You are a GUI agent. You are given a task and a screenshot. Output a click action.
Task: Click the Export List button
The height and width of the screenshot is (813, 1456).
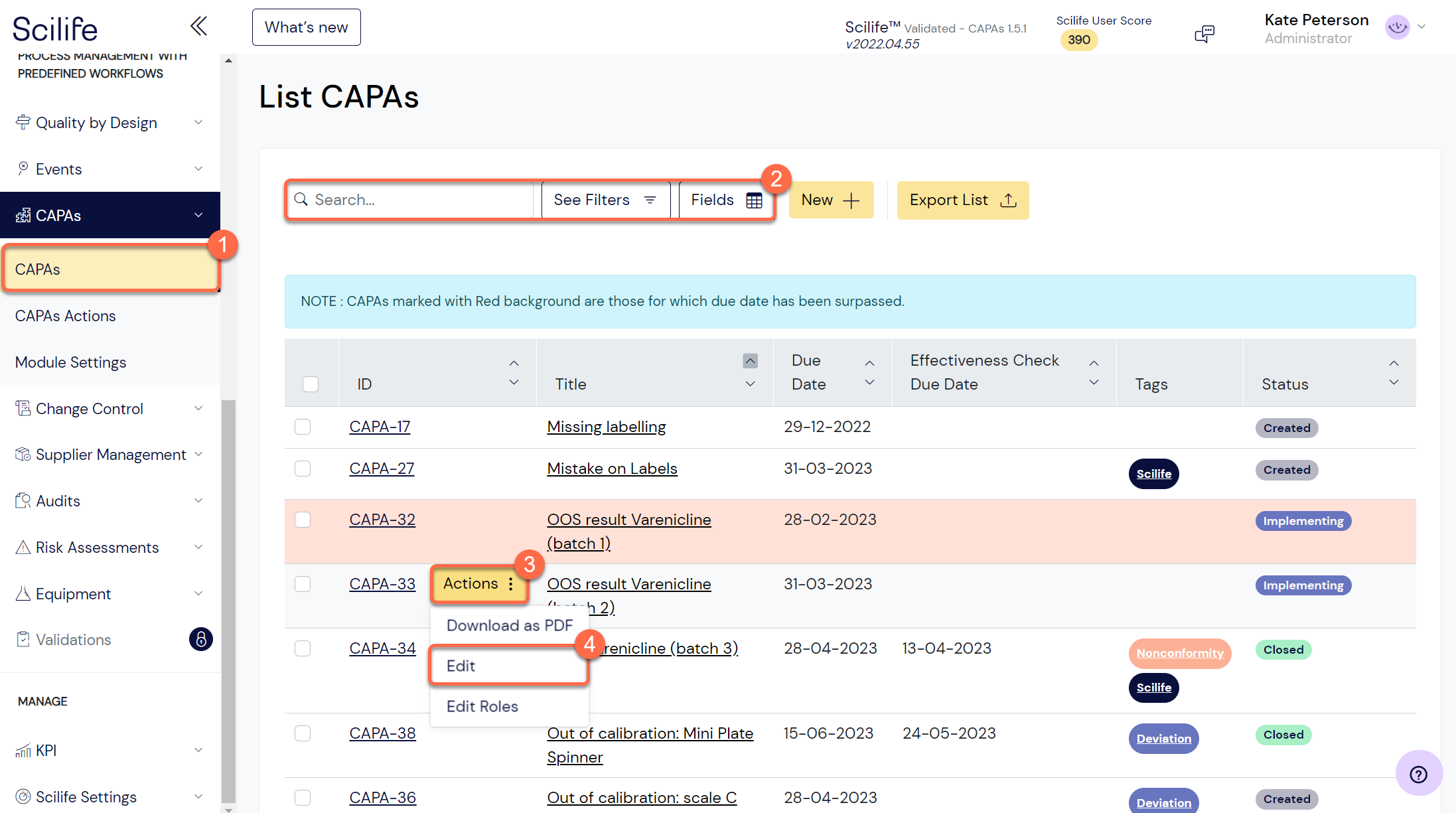pyautogui.click(x=962, y=200)
